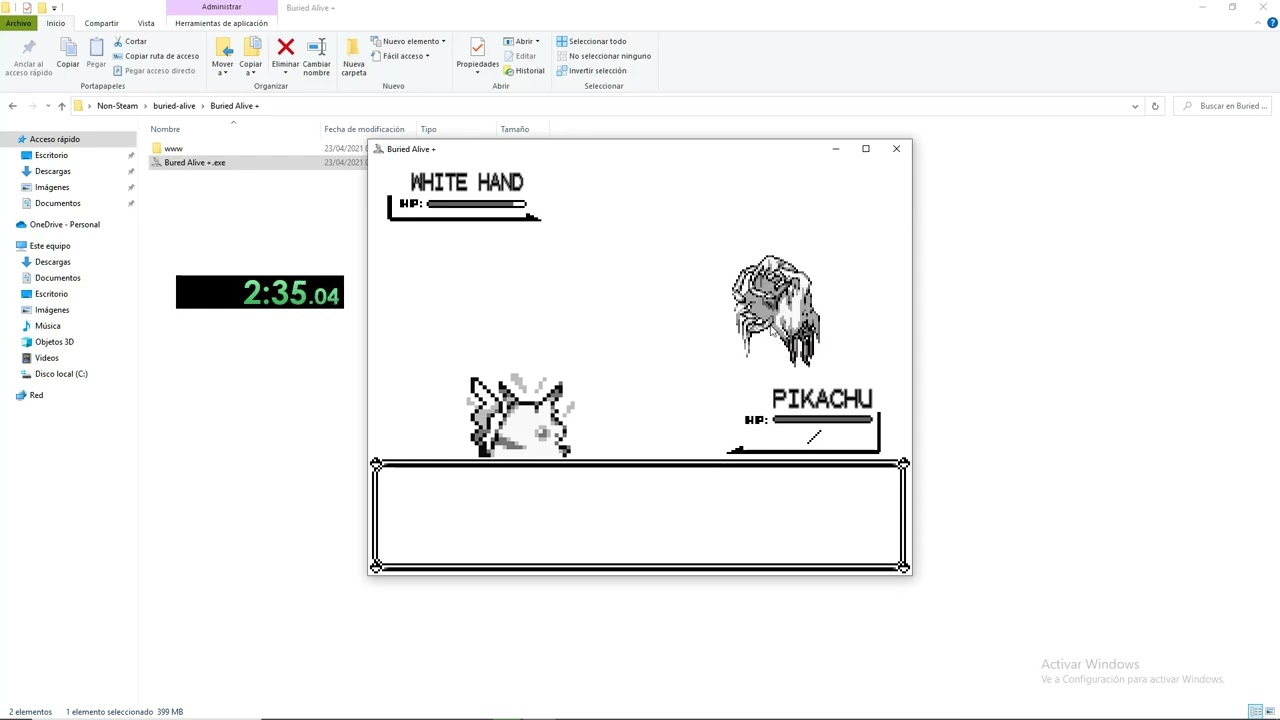Switch to large icons view layout
The height and width of the screenshot is (720, 1280).
pos(1270,711)
